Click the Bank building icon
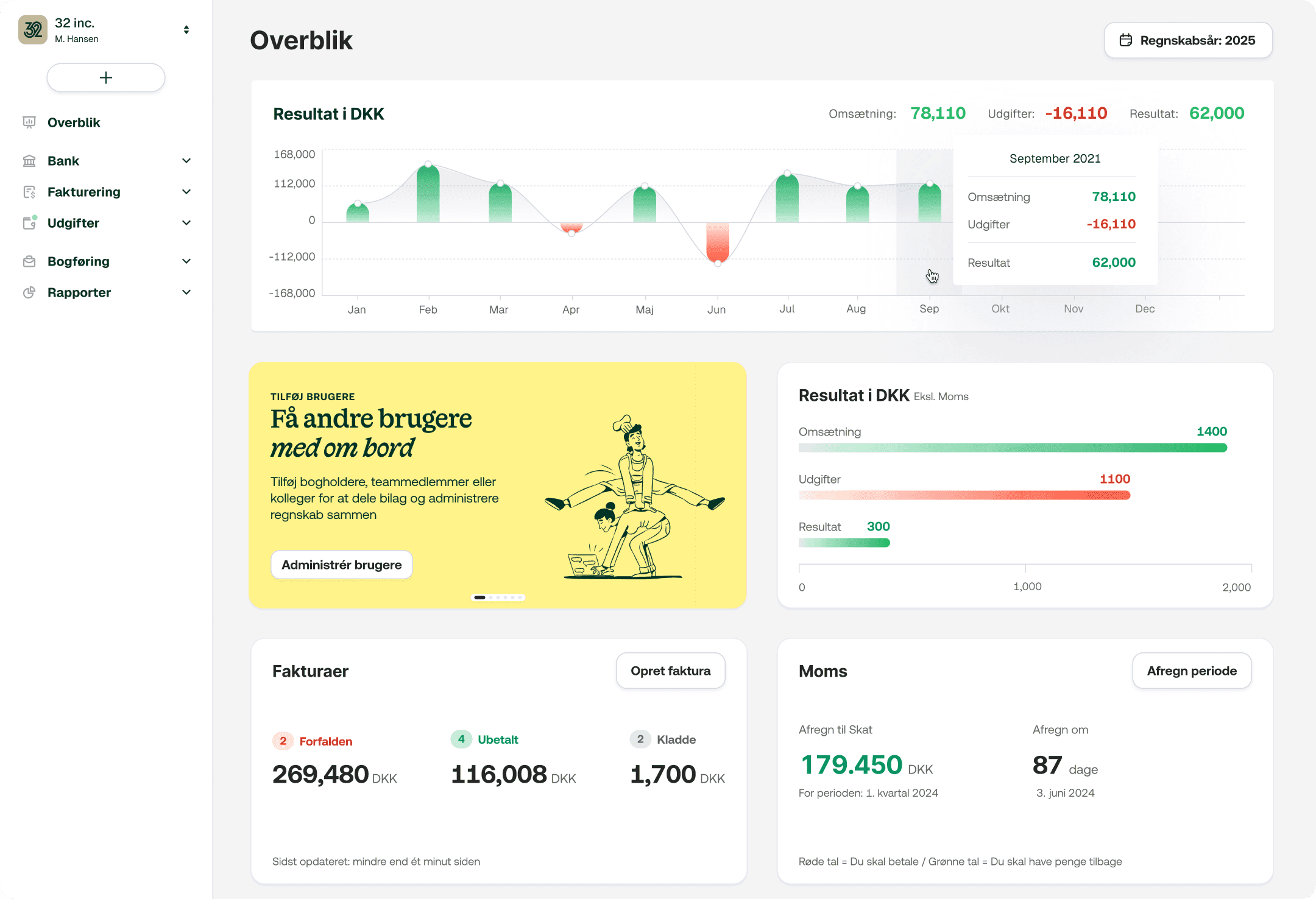The width and height of the screenshot is (1316, 899). (29, 161)
